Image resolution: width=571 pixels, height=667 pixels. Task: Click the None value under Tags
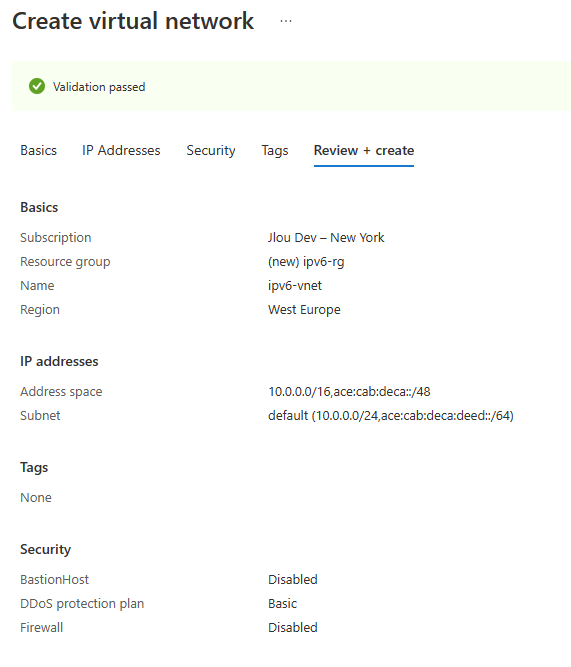36,498
